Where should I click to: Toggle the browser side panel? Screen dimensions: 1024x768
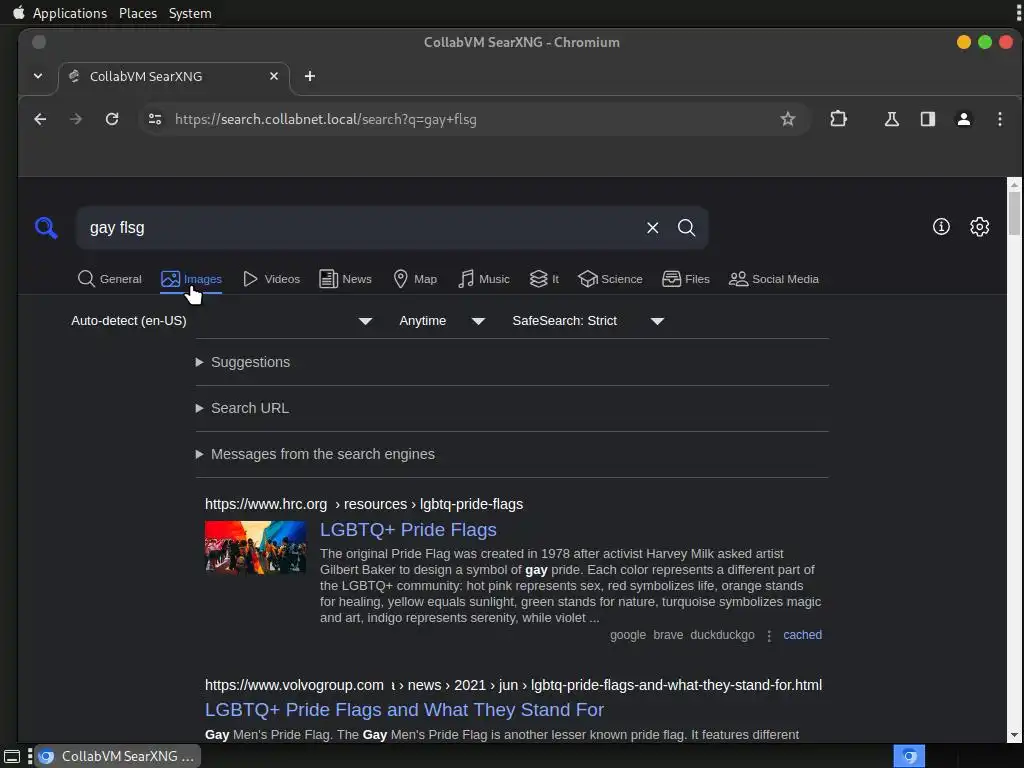[928, 119]
